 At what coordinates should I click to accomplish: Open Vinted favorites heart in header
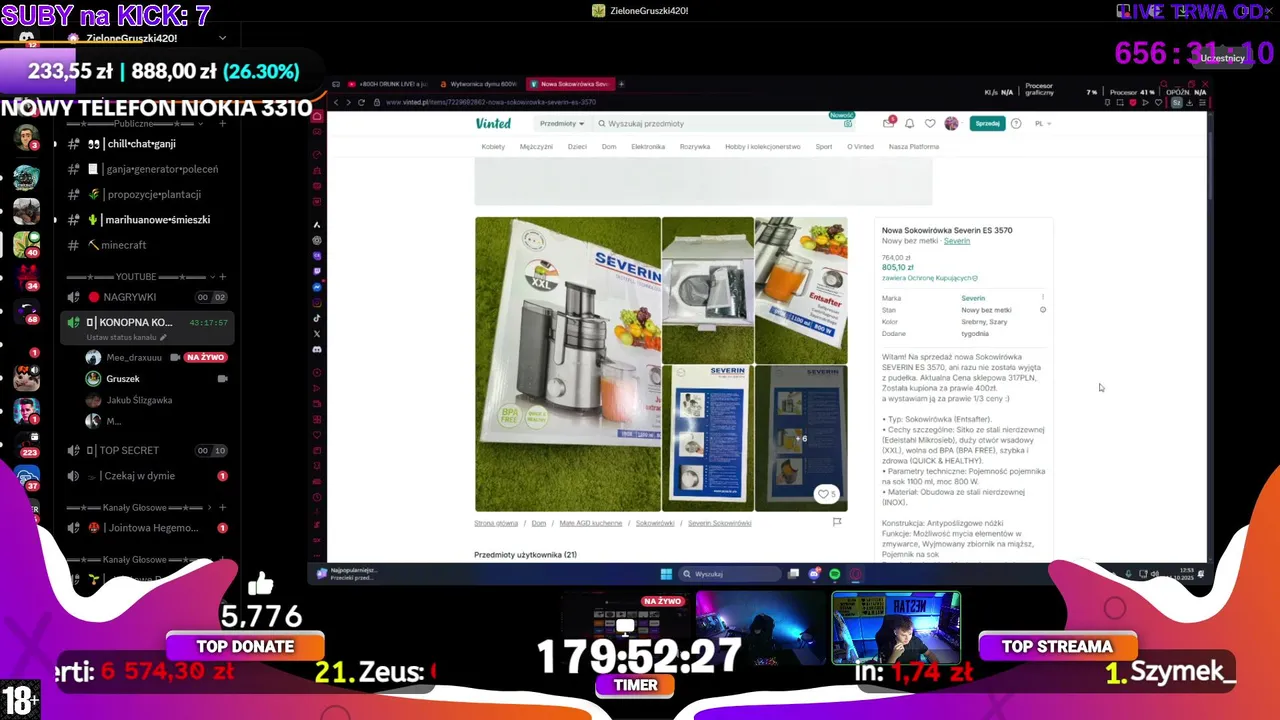coord(930,123)
